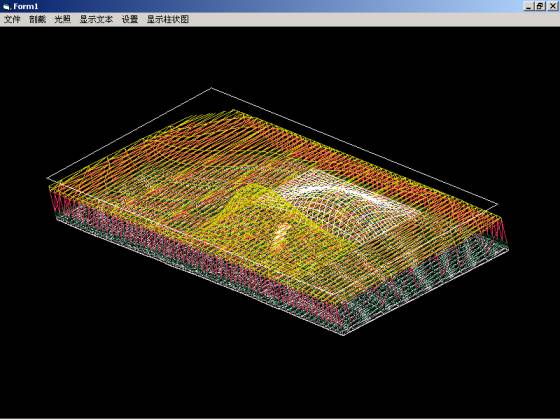This screenshot has width=560, height=420.
Task: Click the bottom corner vertex of the model
Action: 344,335
